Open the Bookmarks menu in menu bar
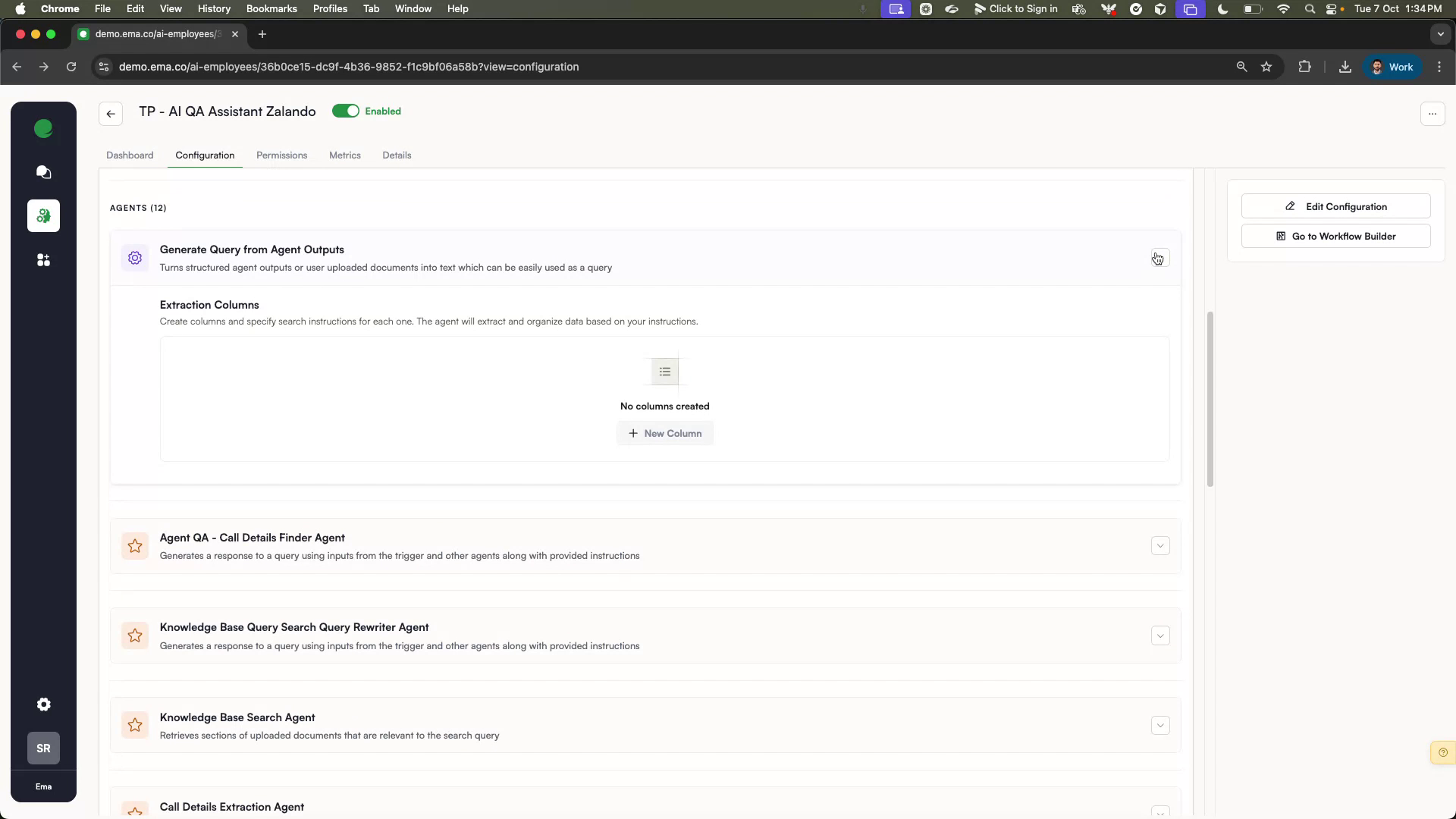1456x819 pixels. tap(271, 8)
